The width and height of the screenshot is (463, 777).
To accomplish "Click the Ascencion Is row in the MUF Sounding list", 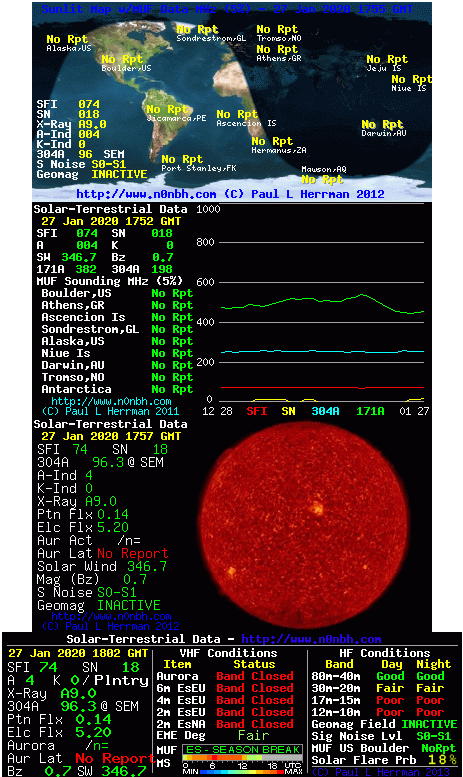I will [117, 317].
